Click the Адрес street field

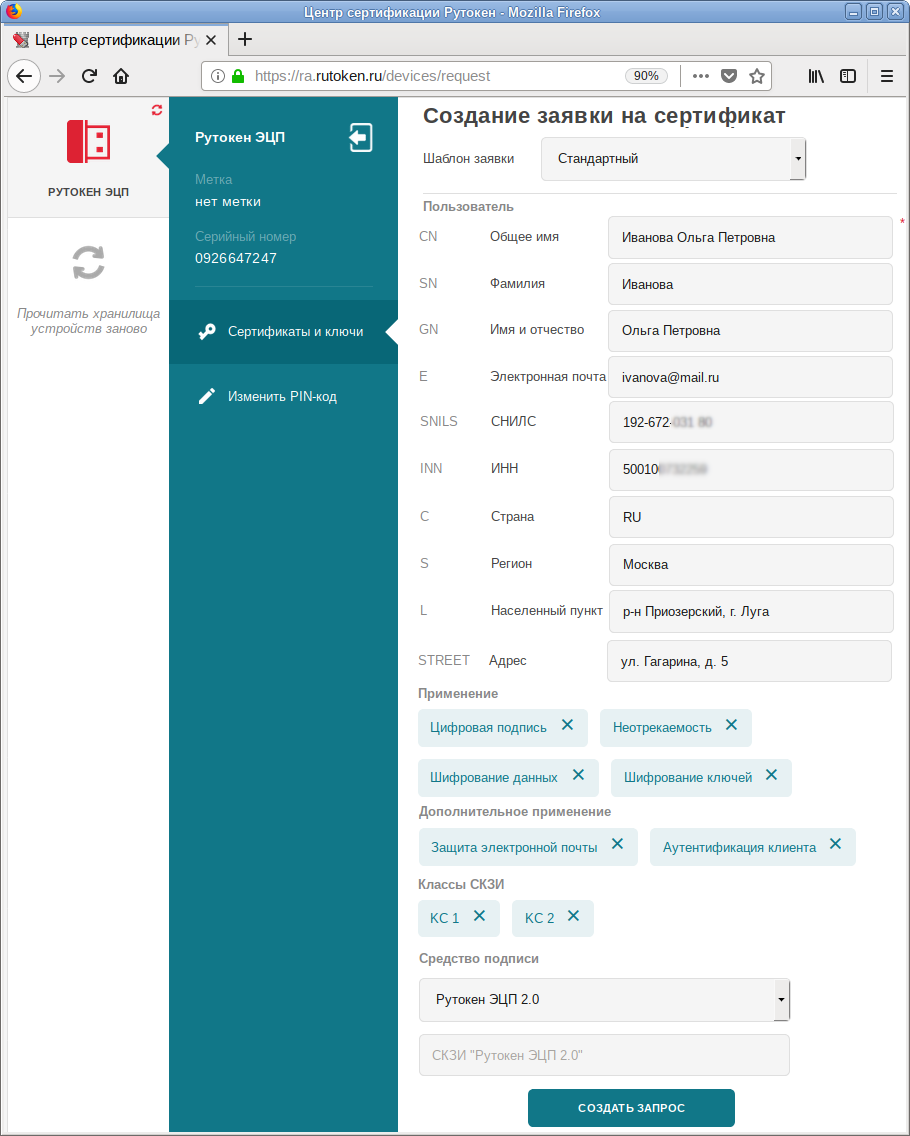(x=749, y=661)
